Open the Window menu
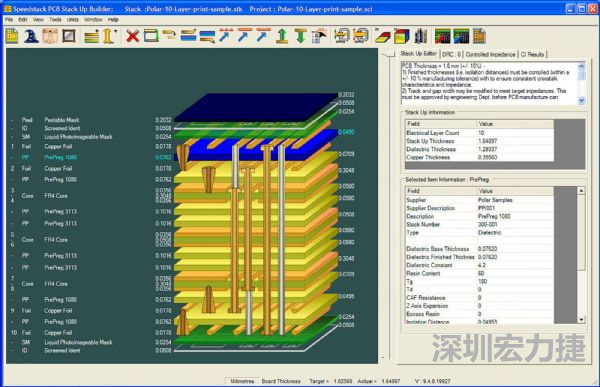 point(93,20)
